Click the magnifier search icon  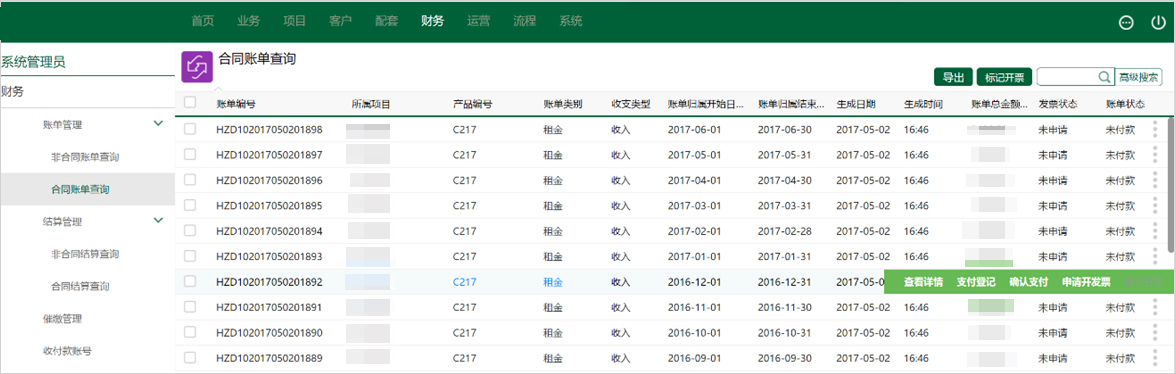click(x=1104, y=76)
